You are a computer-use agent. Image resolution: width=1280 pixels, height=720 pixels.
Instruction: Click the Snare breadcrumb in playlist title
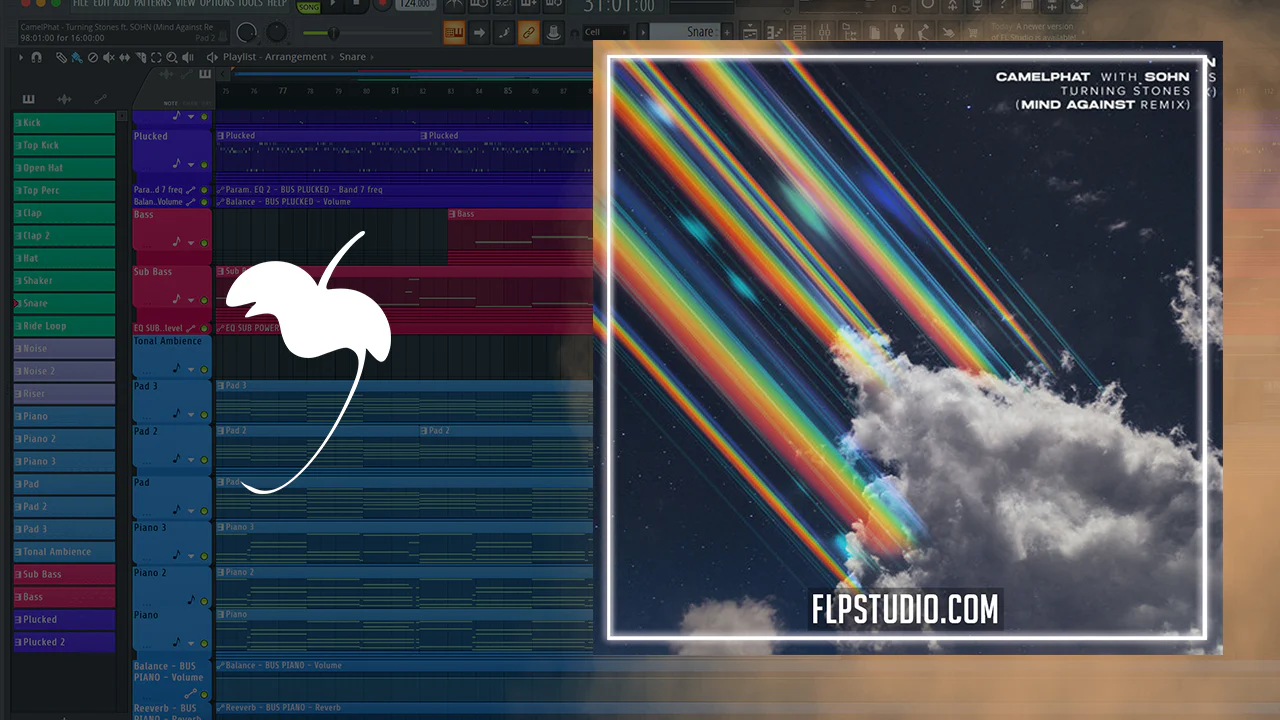tap(352, 57)
